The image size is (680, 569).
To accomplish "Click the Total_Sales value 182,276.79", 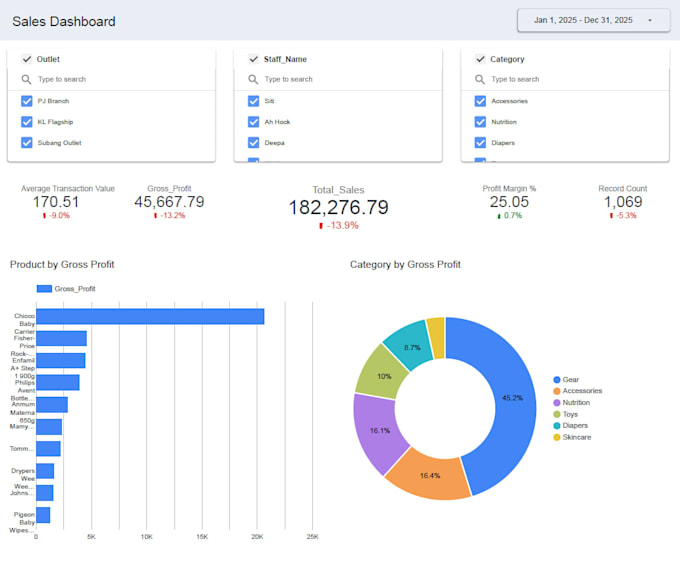I will point(339,207).
